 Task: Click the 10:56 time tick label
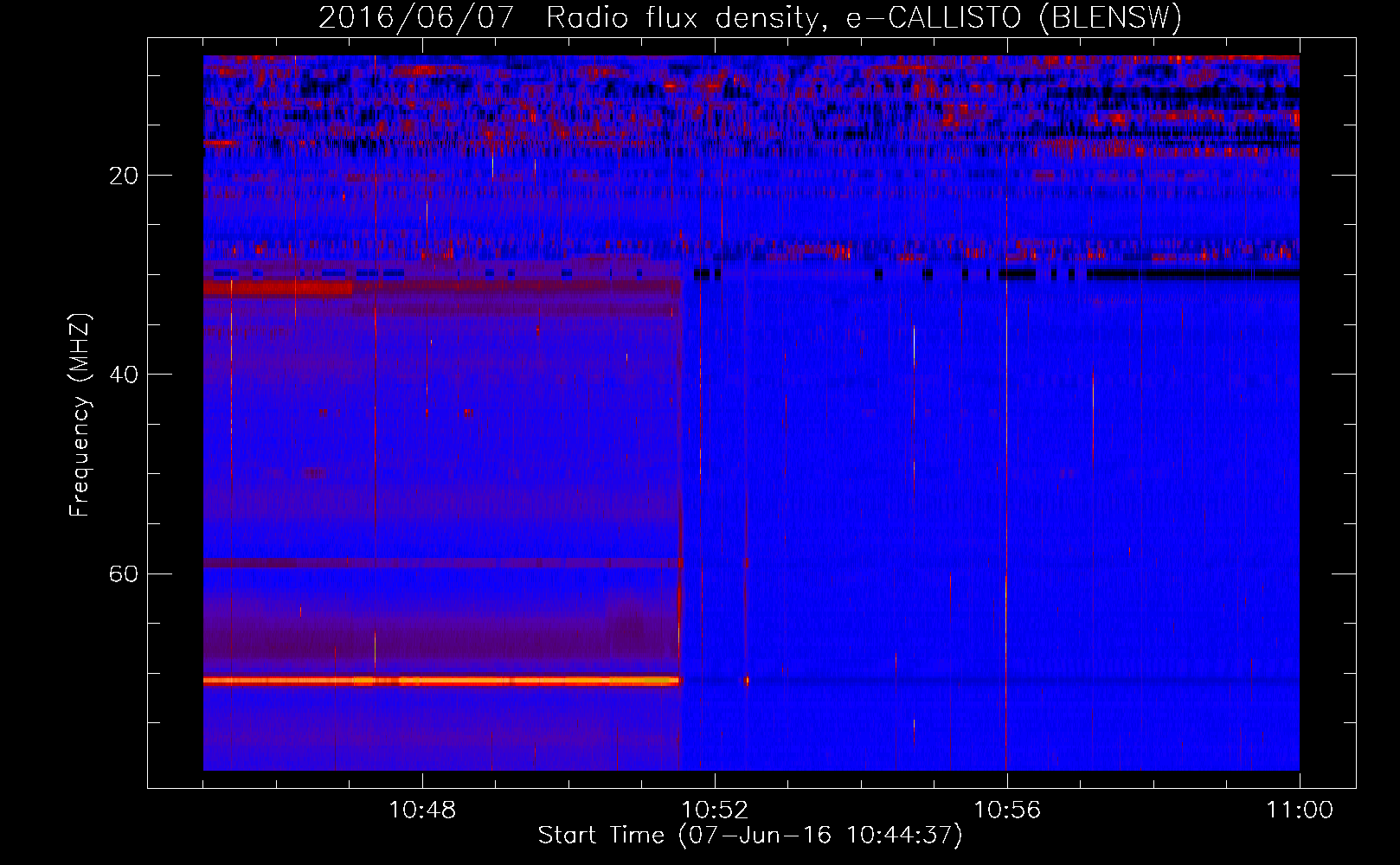[x=1007, y=810]
